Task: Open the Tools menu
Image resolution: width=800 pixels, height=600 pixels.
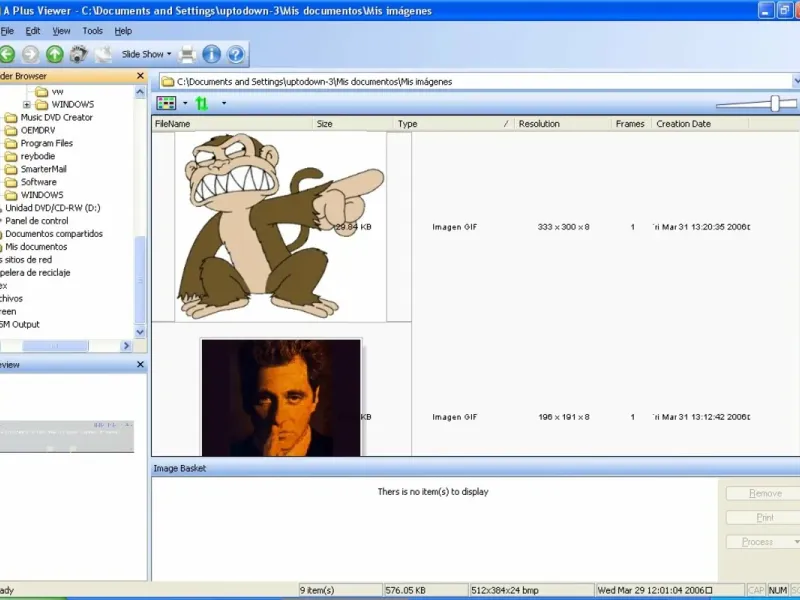Action: [92, 31]
